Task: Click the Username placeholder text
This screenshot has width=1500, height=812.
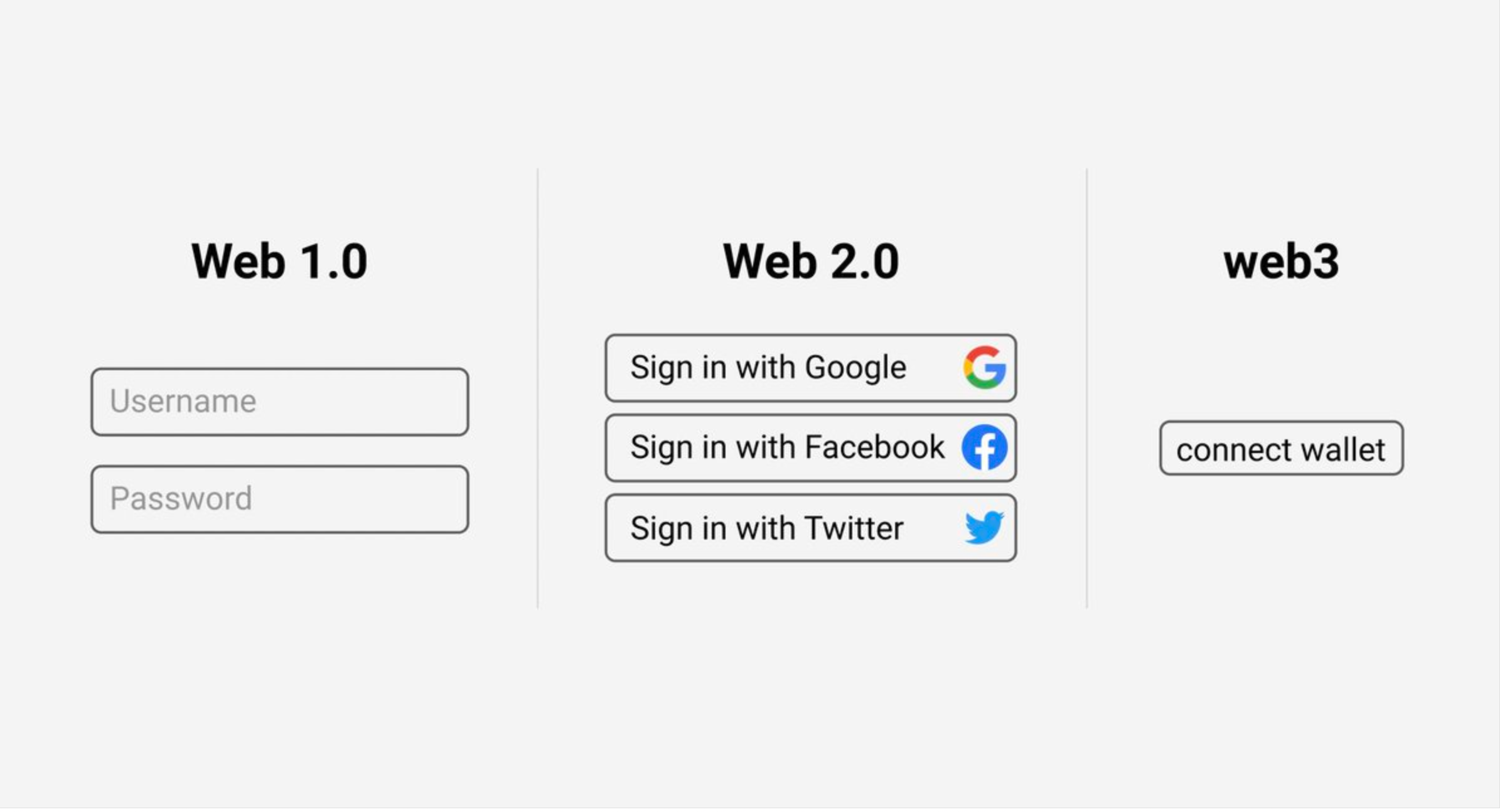Action: pos(183,402)
